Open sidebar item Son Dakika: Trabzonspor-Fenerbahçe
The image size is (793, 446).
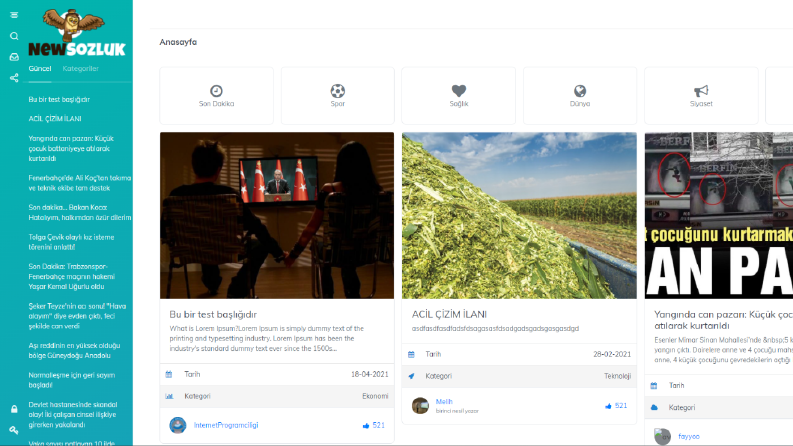[72, 277]
